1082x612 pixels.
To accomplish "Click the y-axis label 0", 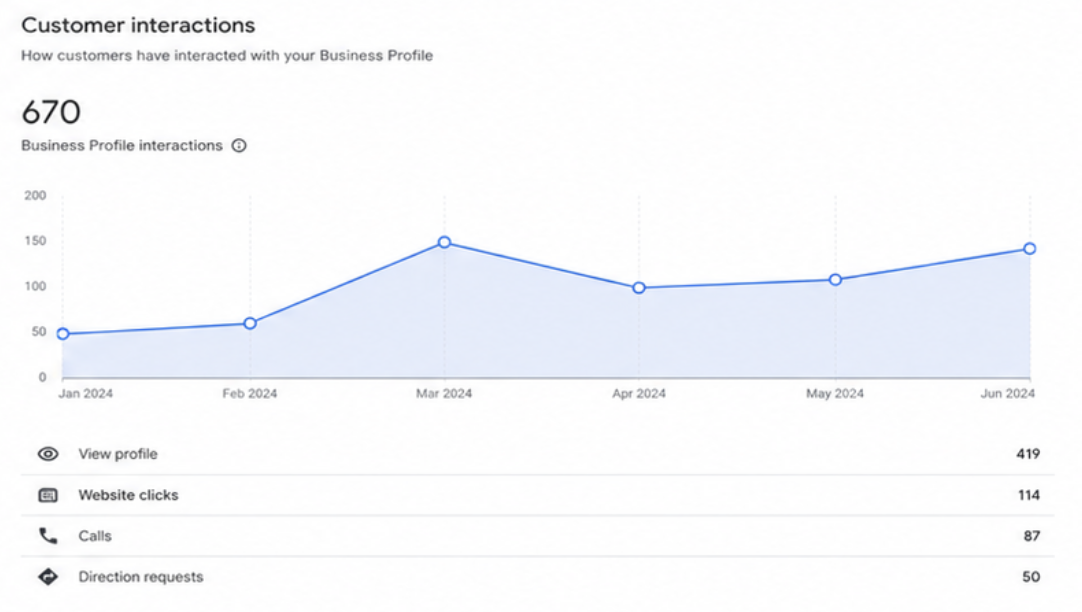I will pos(42,377).
